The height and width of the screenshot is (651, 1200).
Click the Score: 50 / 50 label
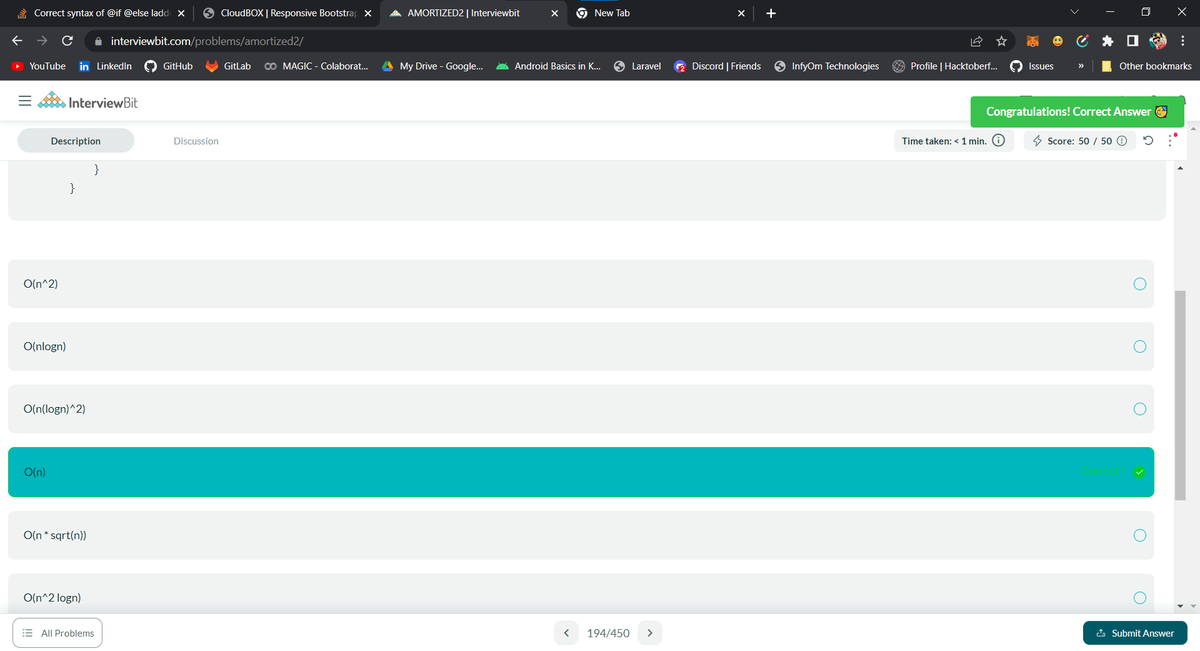point(1078,141)
